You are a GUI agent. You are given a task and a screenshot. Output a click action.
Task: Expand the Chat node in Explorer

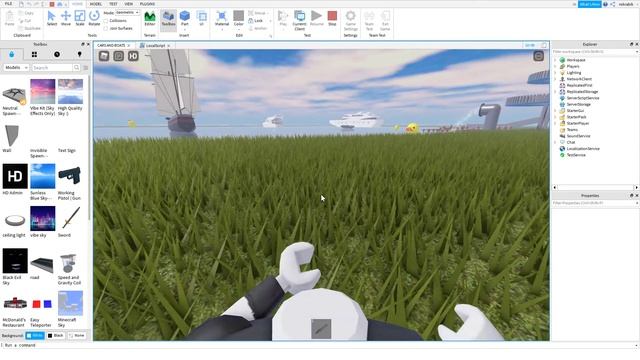(x=555, y=142)
